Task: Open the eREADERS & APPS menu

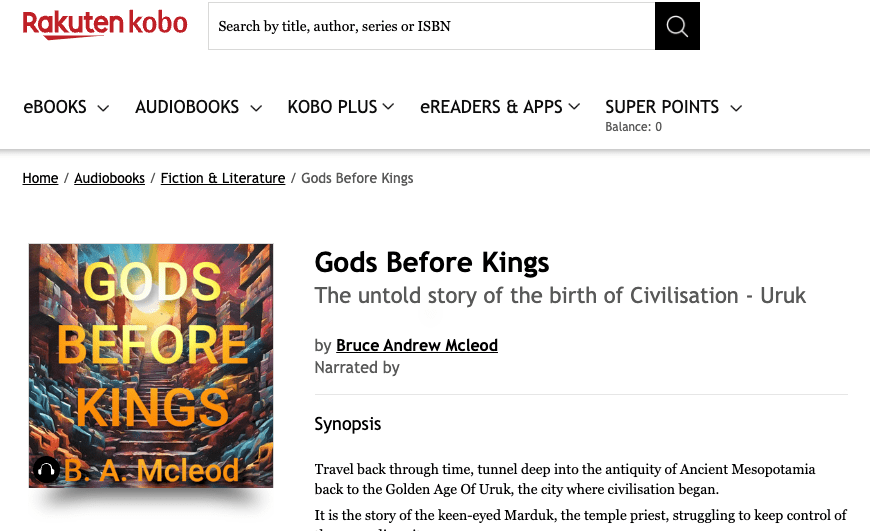Action: pyautogui.click(x=491, y=107)
